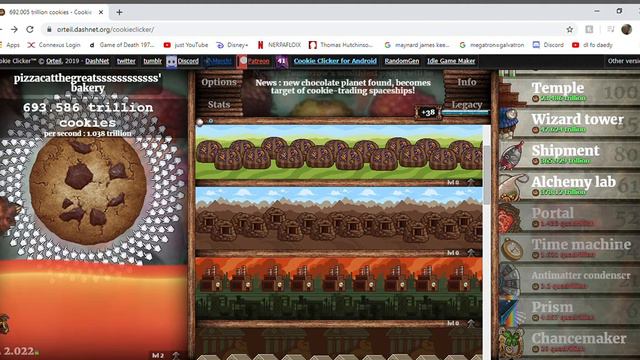The width and height of the screenshot is (640, 360).
Task: Select the Chancemaker building
Action: 569,342
